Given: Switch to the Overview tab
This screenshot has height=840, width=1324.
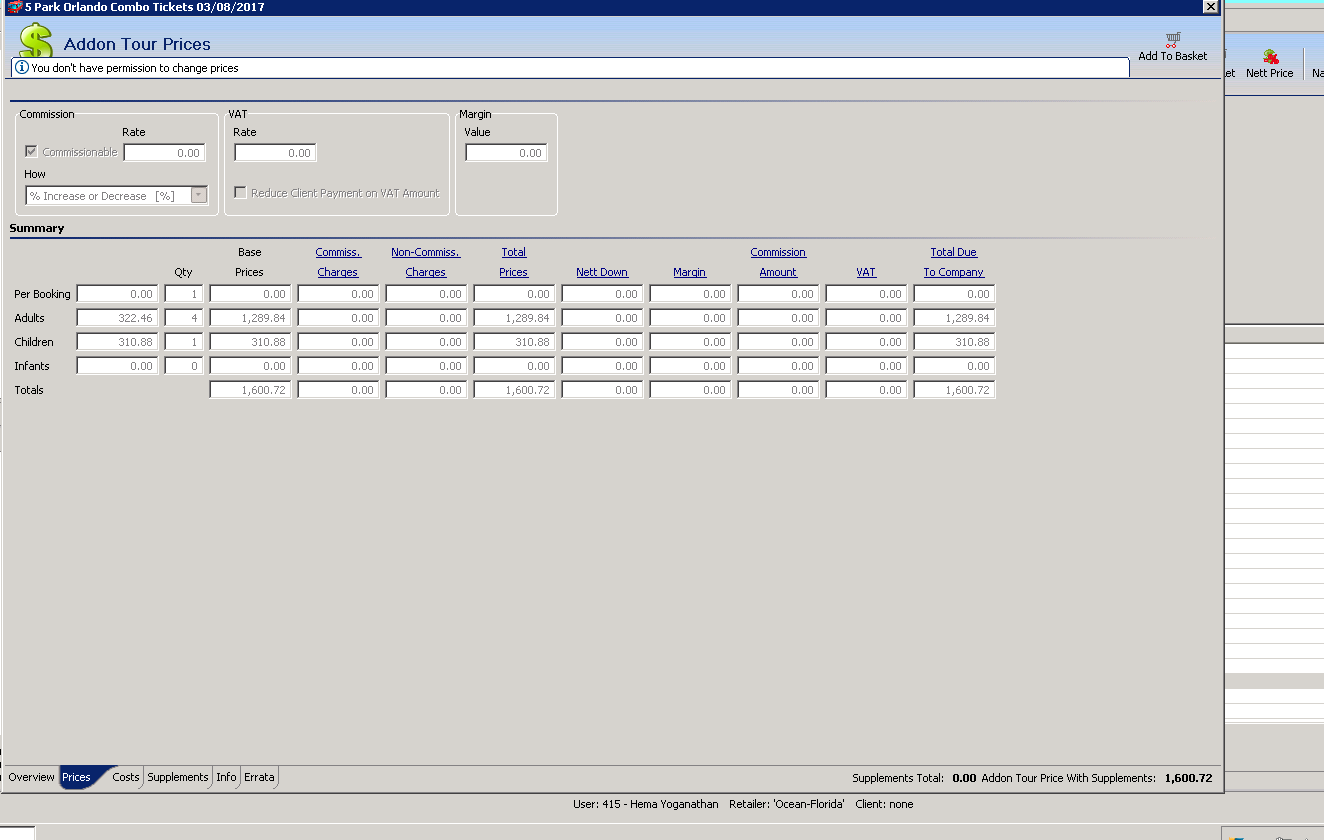Looking at the screenshot, I should 31,777.
